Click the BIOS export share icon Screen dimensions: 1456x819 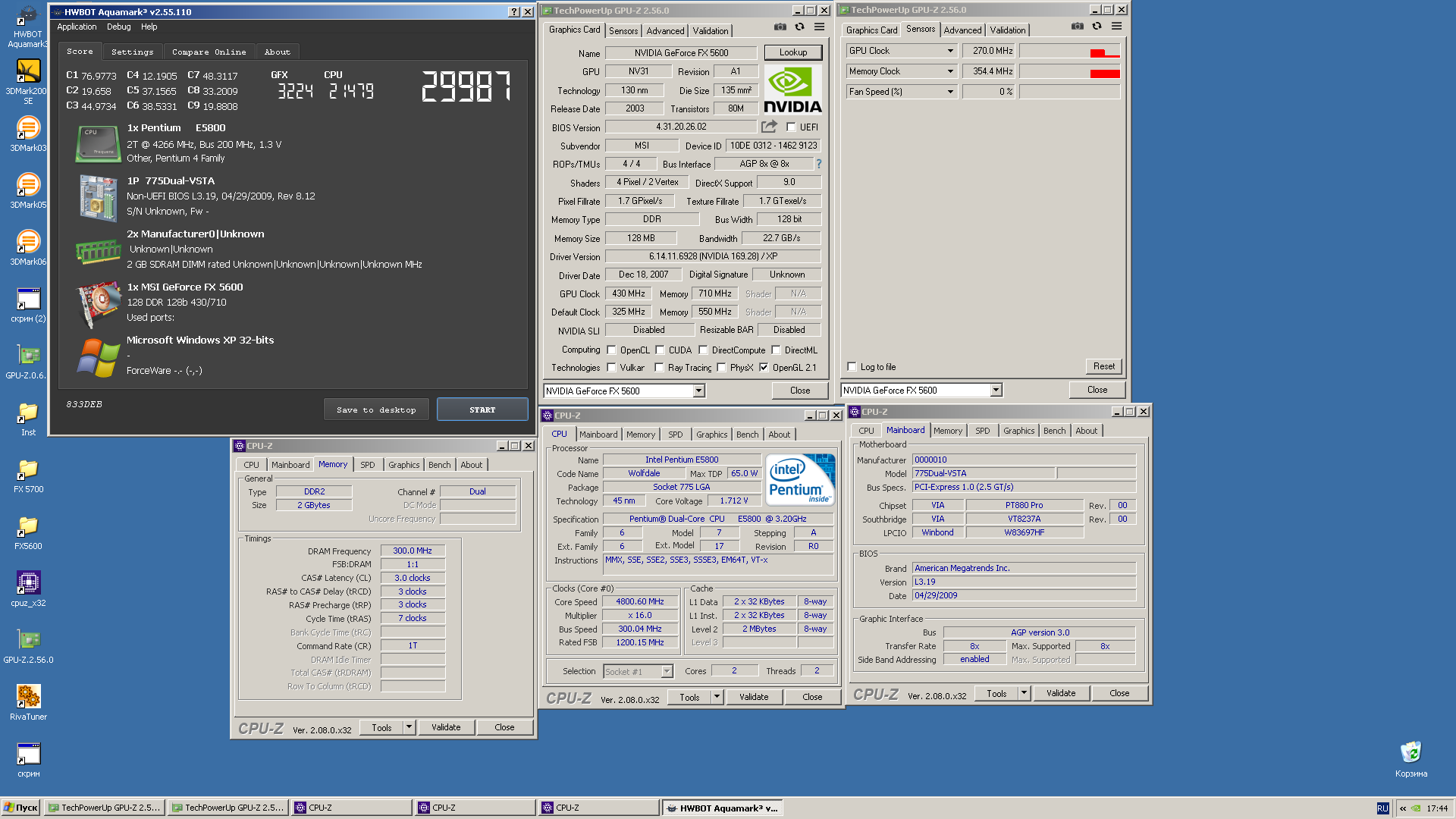[x=769, y=127]
